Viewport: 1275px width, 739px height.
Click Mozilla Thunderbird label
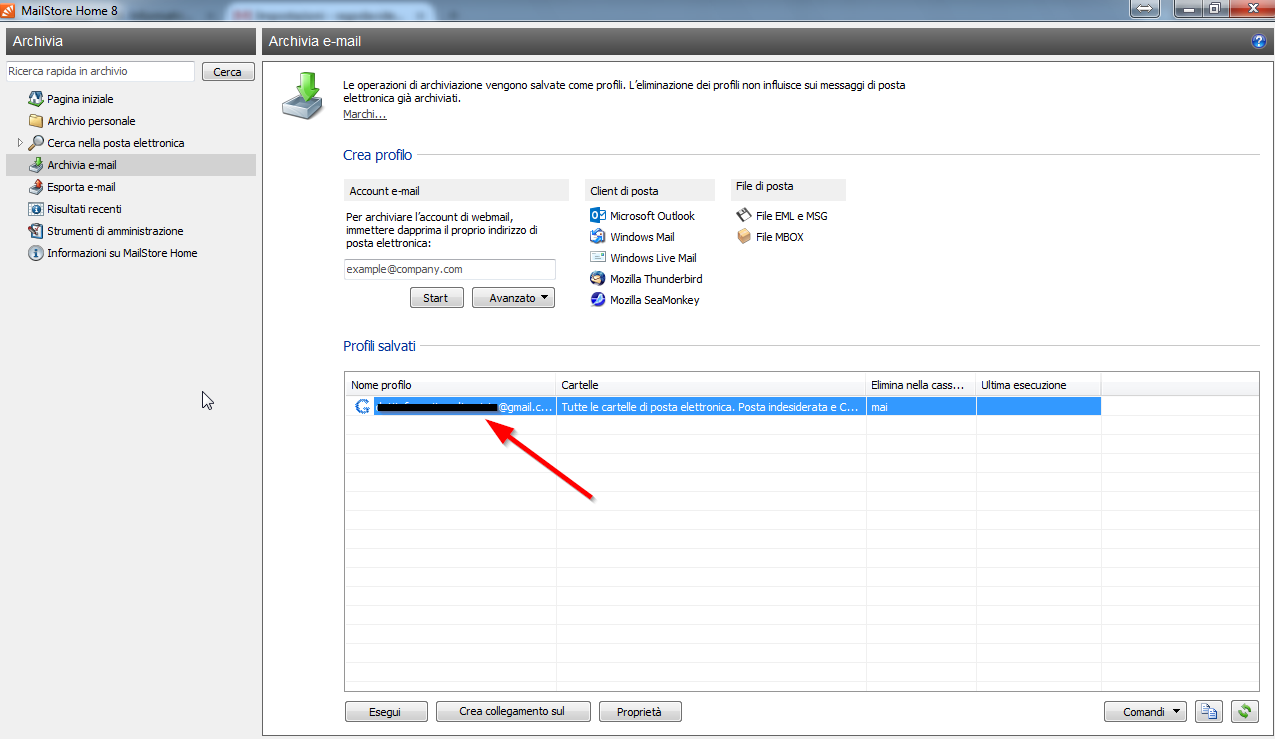click(656, 279)
